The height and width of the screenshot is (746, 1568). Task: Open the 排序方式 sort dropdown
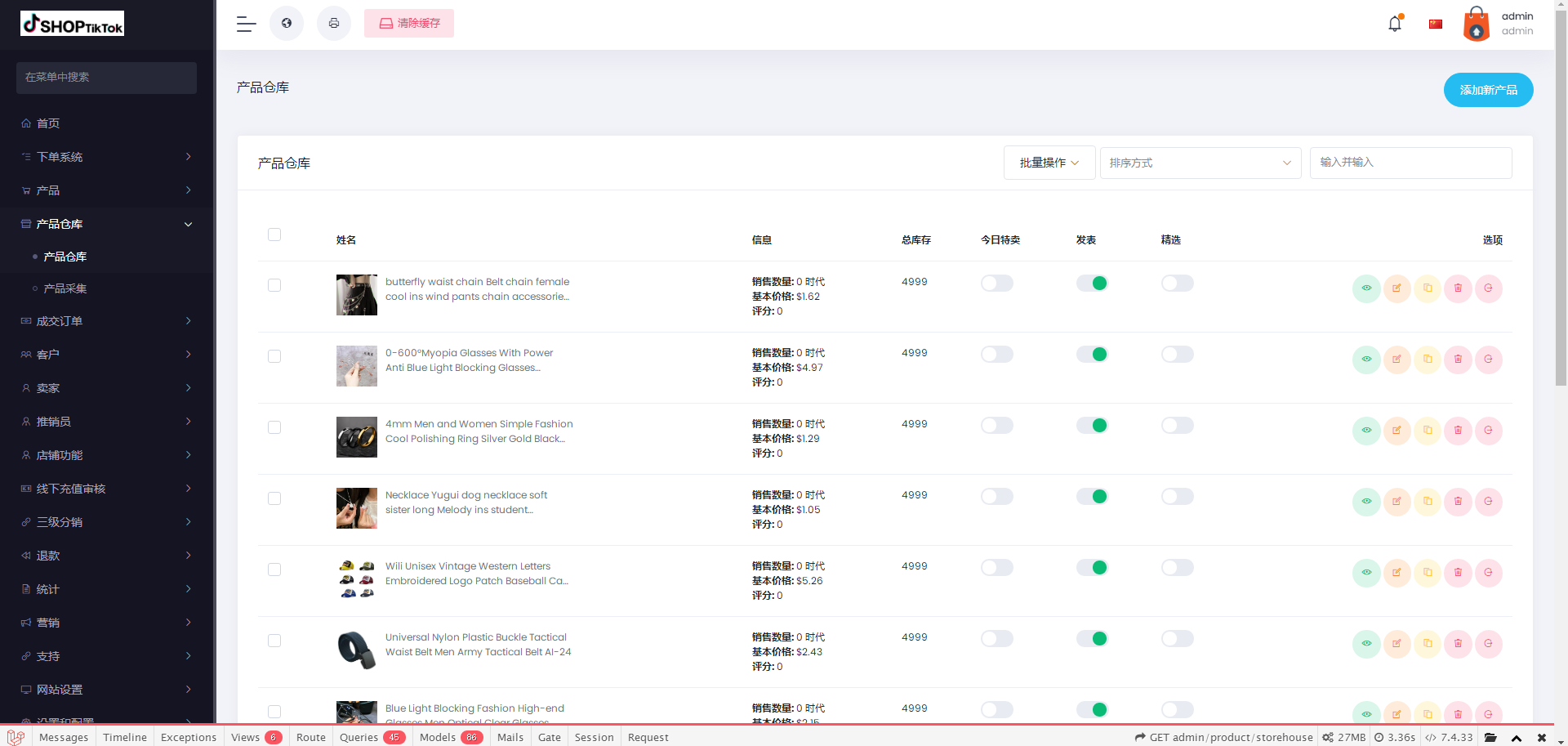(1200, 163)
